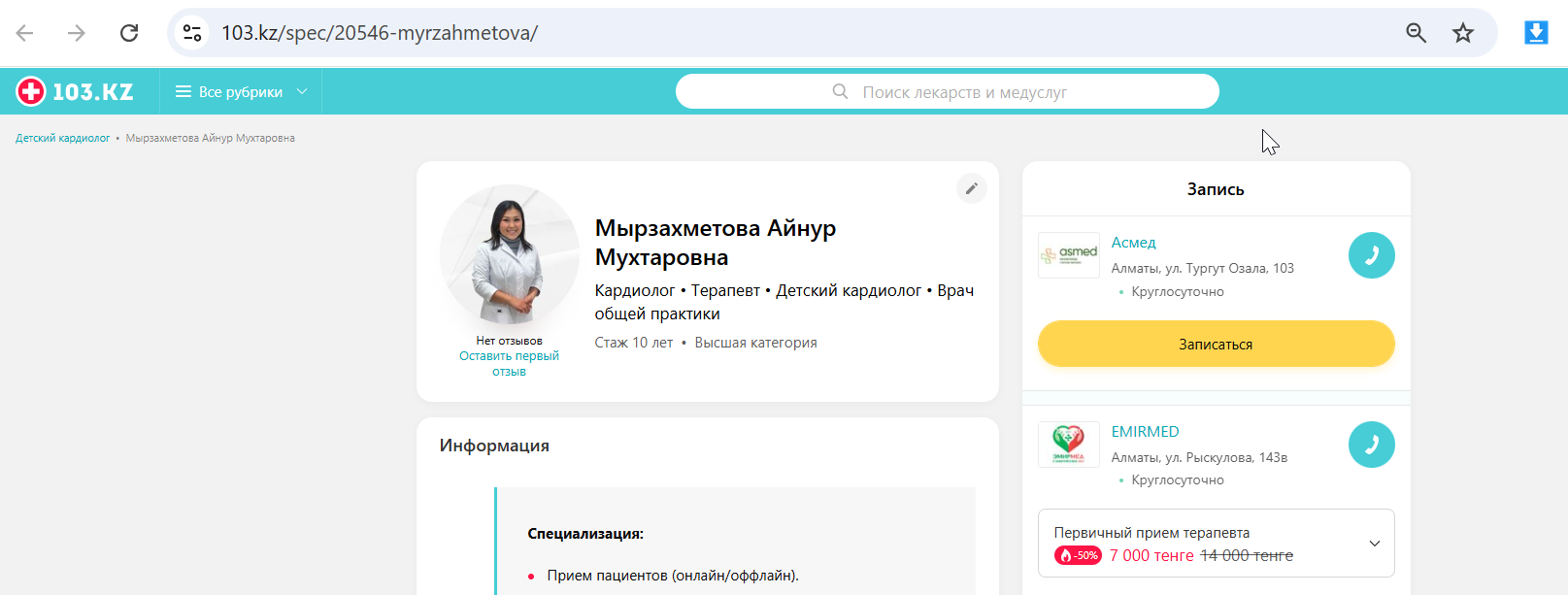Viewport: 1568px width, 595px height.
Task: Open the Все рубрики menu
Action: coord(241,91)
